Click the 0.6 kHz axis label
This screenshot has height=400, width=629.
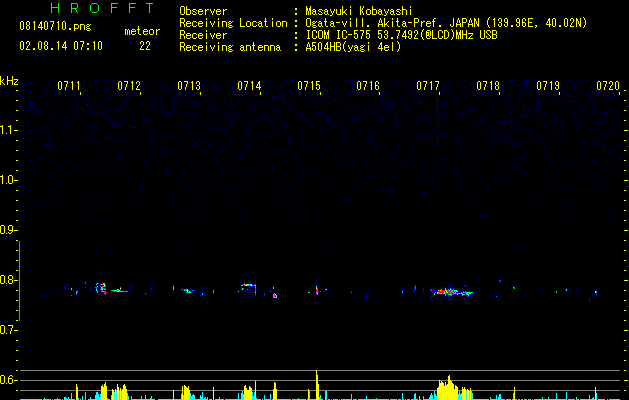pyautogui.click(x=8, y=380)
